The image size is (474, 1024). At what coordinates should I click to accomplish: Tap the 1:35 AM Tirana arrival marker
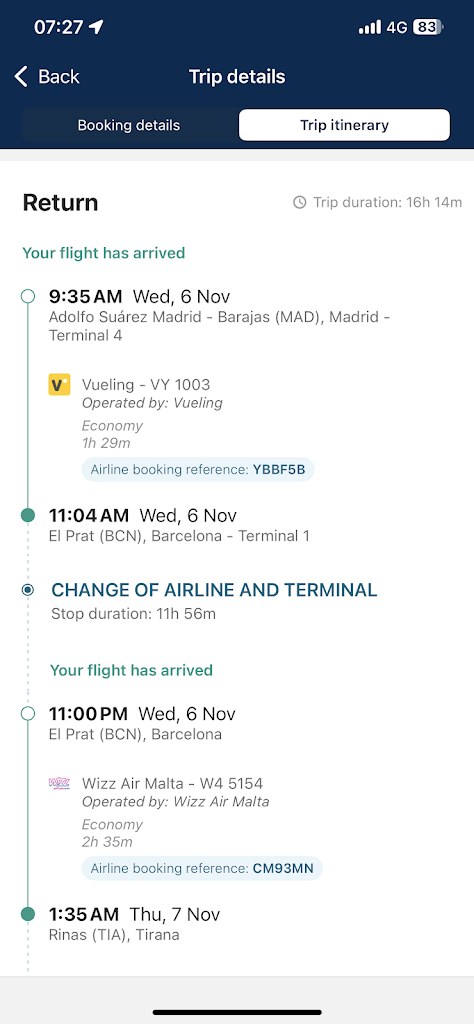27,914
